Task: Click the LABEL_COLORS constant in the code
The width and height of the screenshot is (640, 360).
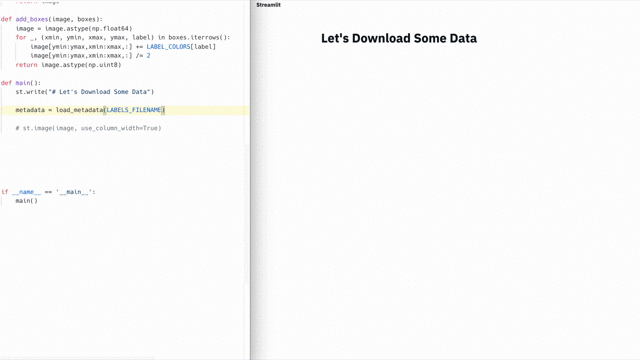Action: tap(168, 47)
